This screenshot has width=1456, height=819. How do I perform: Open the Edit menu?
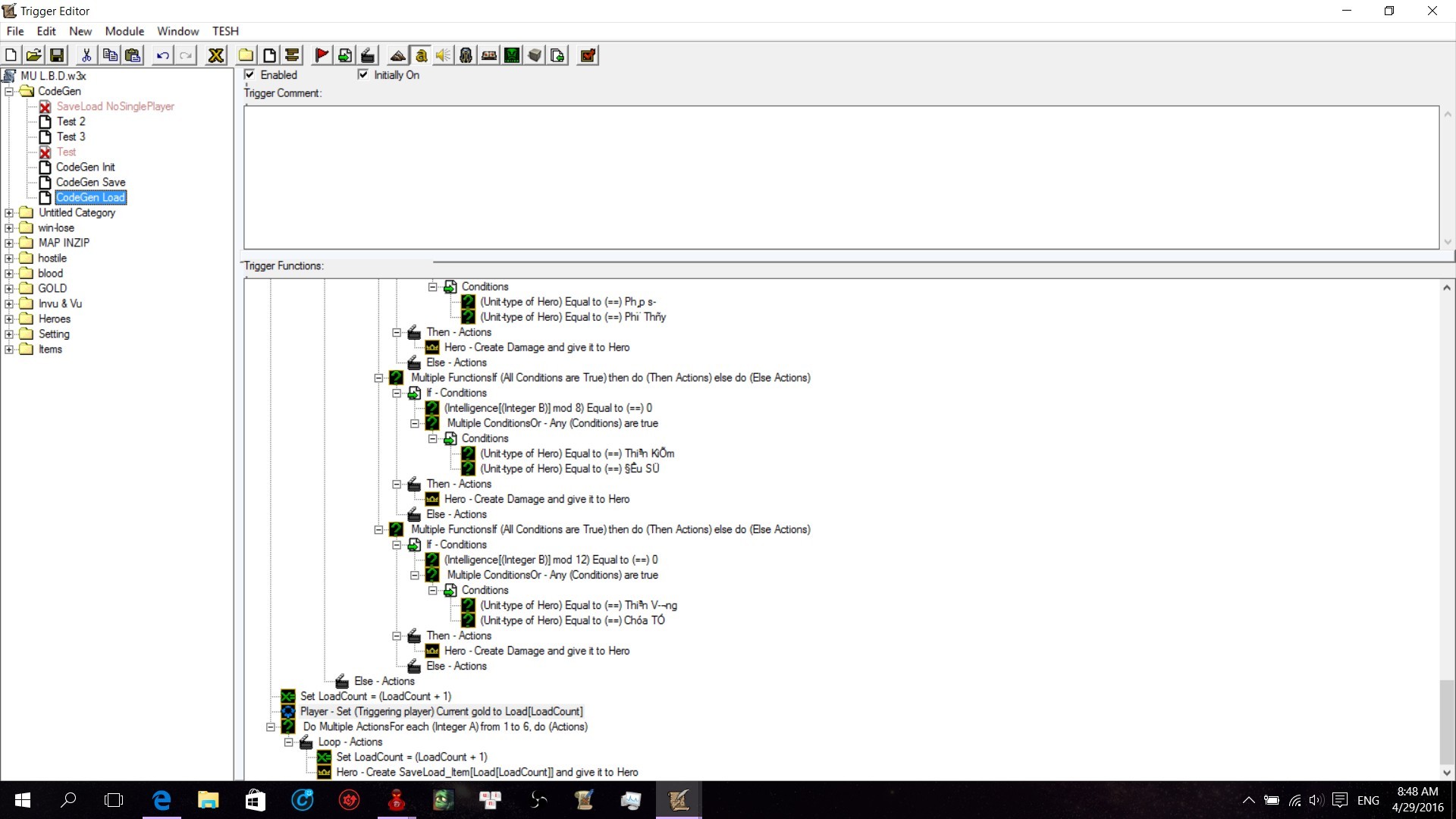[x=46, y=31]
